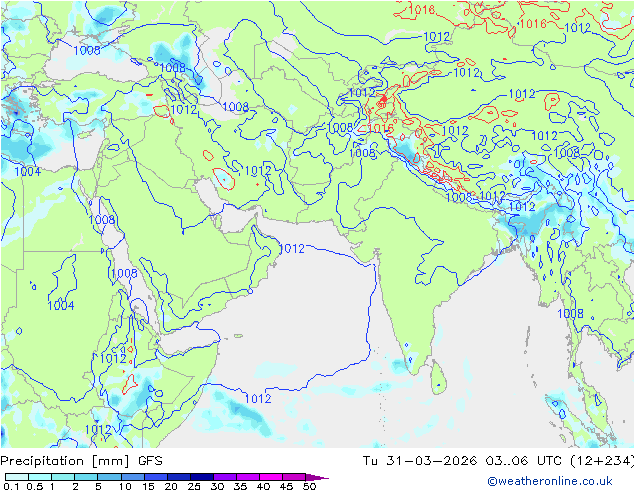Image resolution: width=634 pixels, height=490 pixels.
Task: Click the Sri Lanka island on the map
Action: pyautogui.click(x=438, y=378)
